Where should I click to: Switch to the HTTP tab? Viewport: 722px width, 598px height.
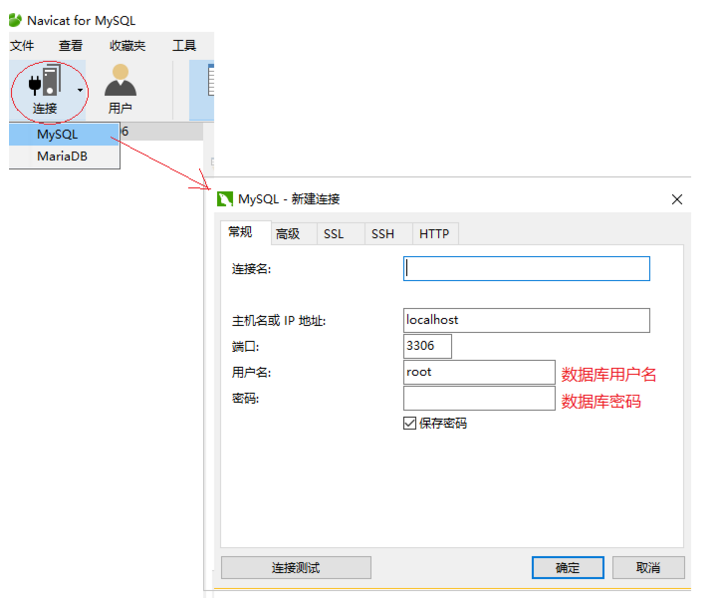435,234
